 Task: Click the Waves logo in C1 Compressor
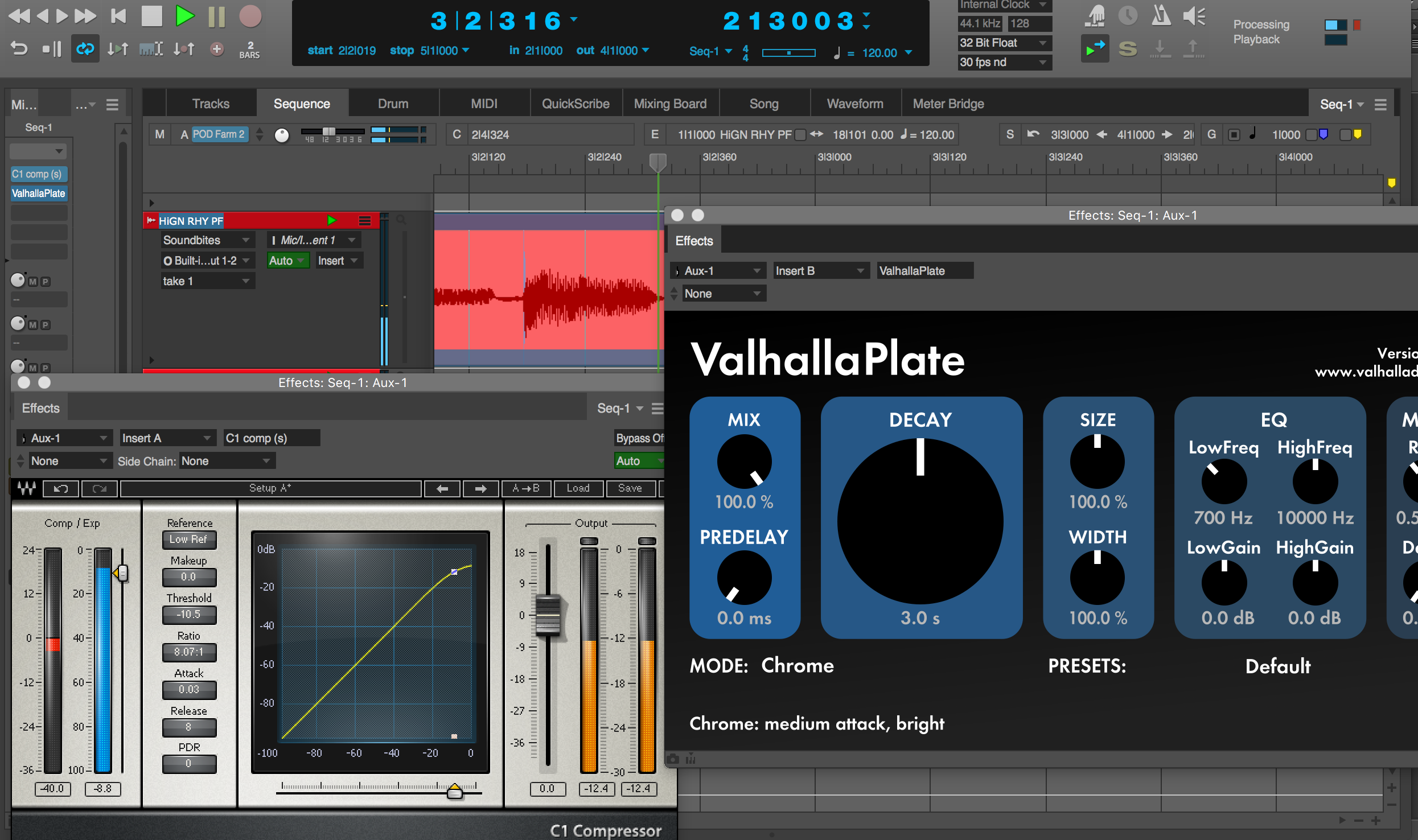pyautogui.click(x=26, y=488)
